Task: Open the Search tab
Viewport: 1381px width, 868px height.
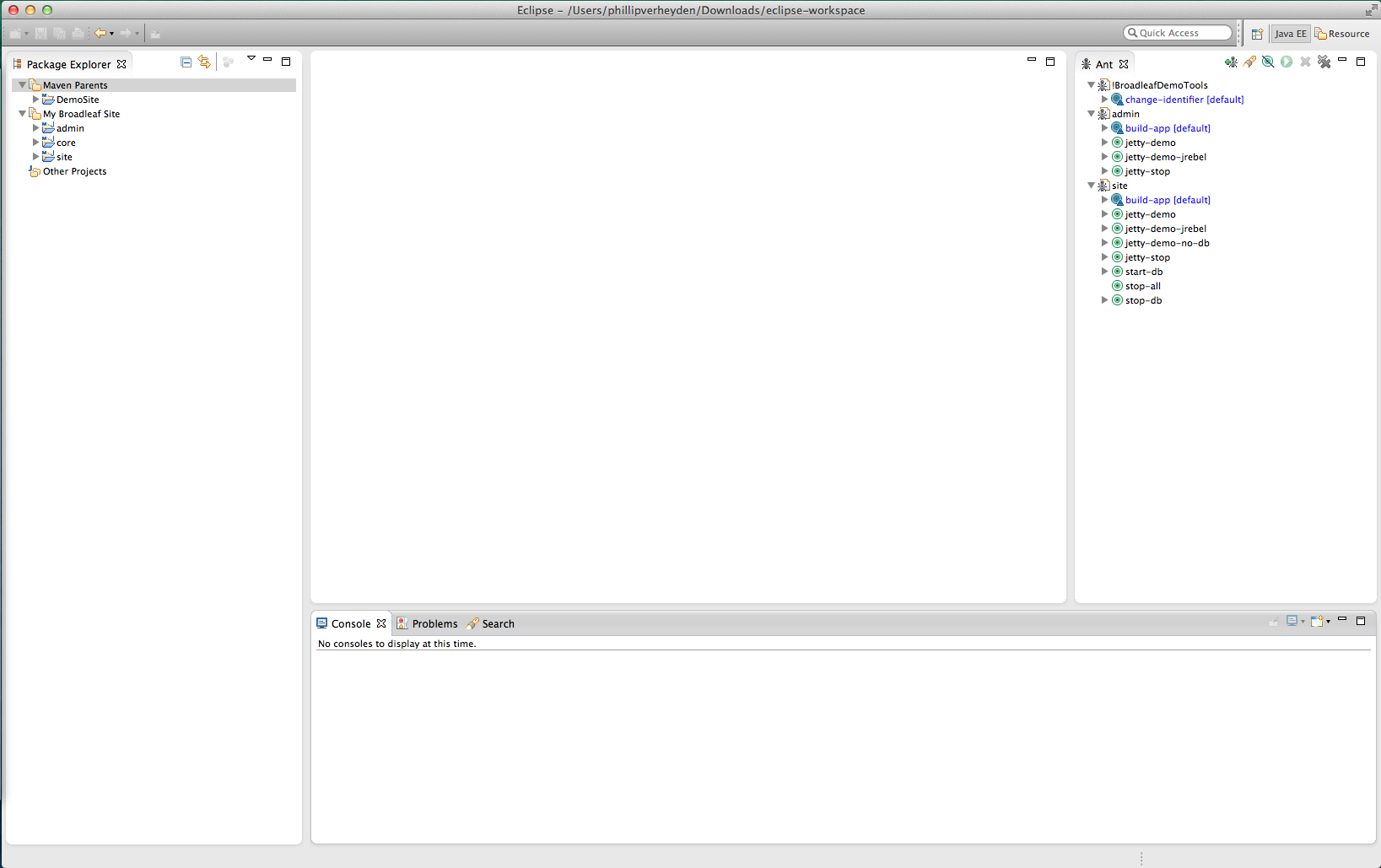Action: click(x=497, y=624)
